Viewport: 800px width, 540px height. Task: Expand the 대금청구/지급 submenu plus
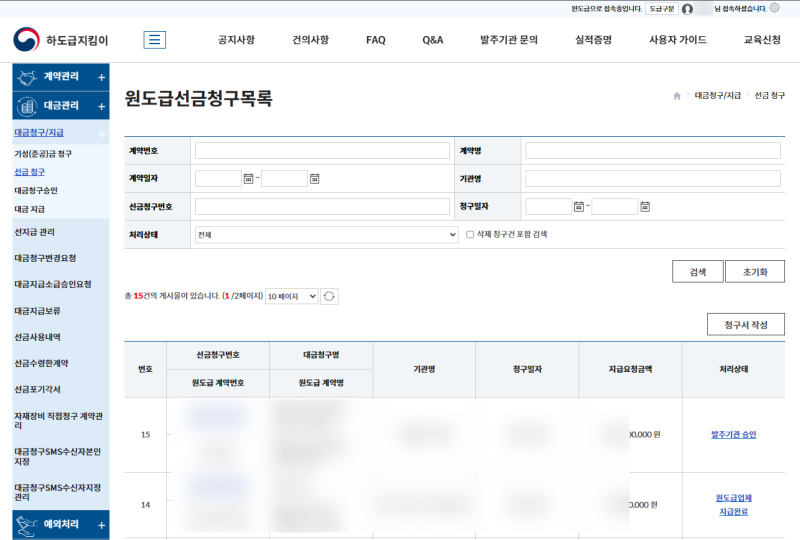coord(102,134)
